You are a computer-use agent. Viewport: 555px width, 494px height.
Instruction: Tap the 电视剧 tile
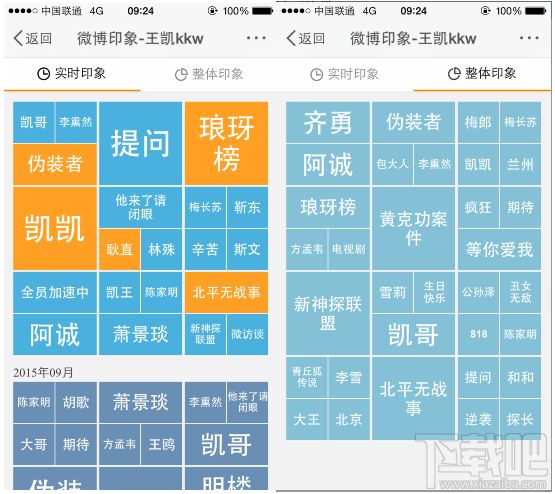pyautogui.click(x=349, y=249)
